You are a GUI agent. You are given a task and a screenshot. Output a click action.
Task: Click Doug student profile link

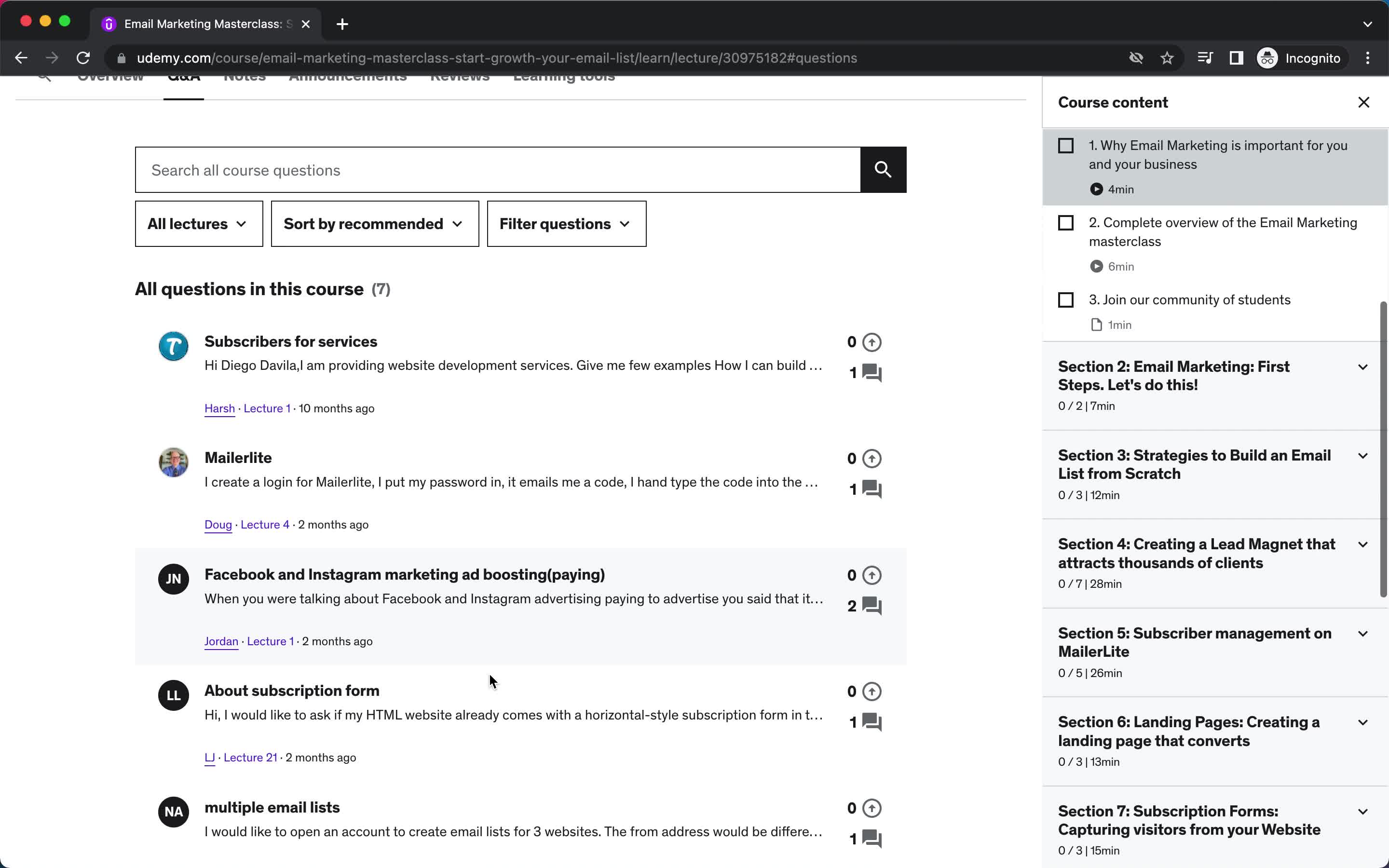click(219, 524)
